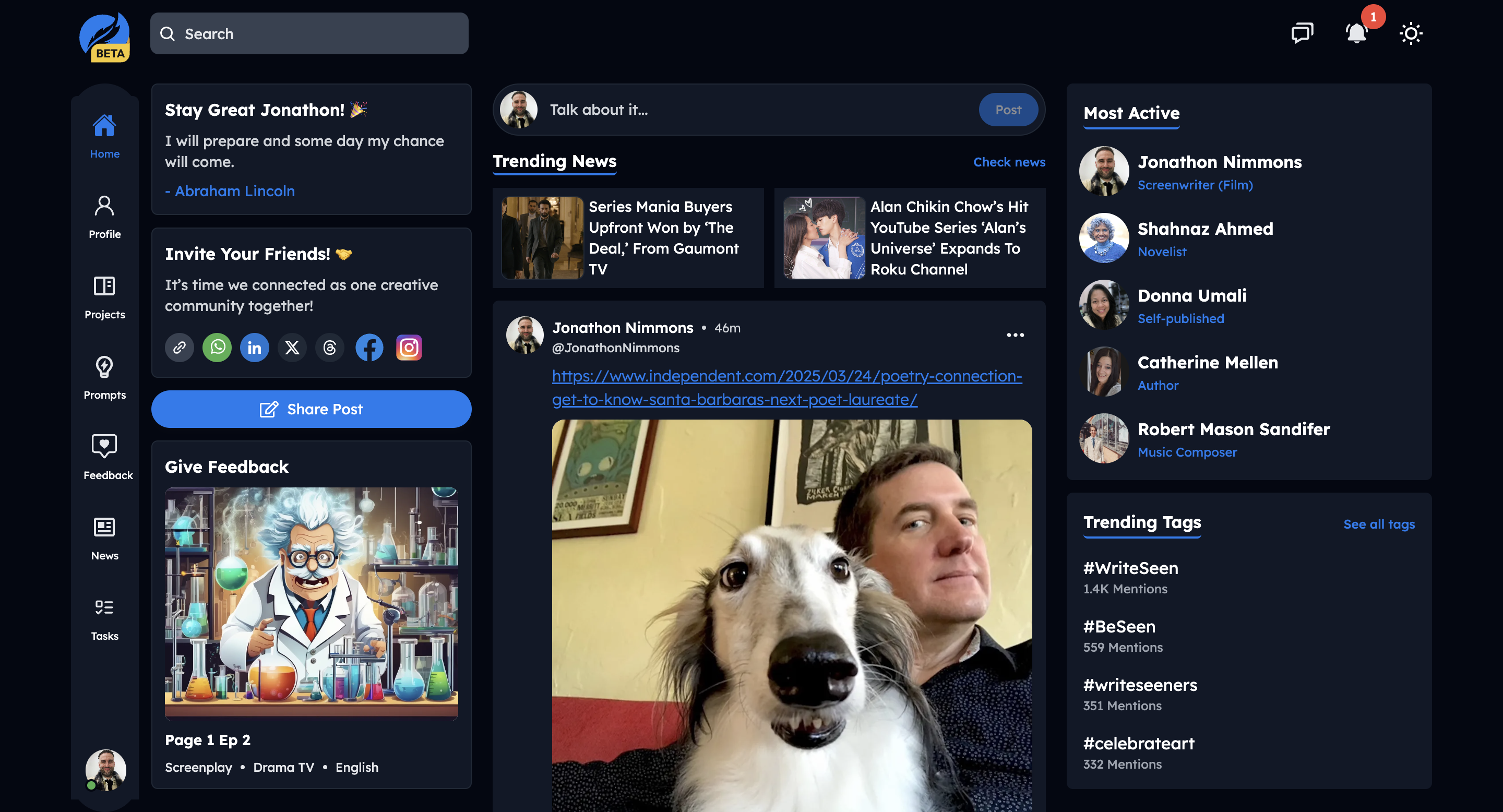Screen dimensions: 1503x812
Task: Open Alan Chikin Chow news article
Action: click(910, 237)
